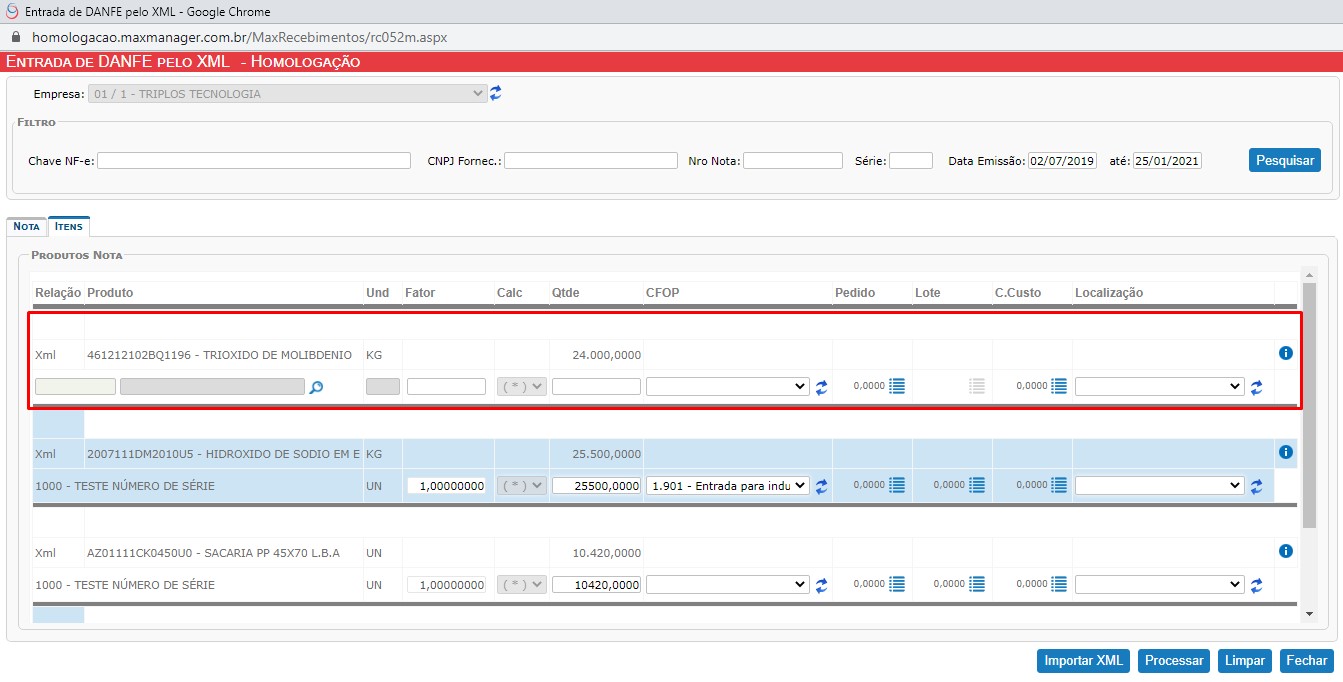The height and width of the screenshot is (682, 1343).
Task: Open info icon for TRIOXIDO DE MOLIBDENIO
Action: click(1286, 353)
